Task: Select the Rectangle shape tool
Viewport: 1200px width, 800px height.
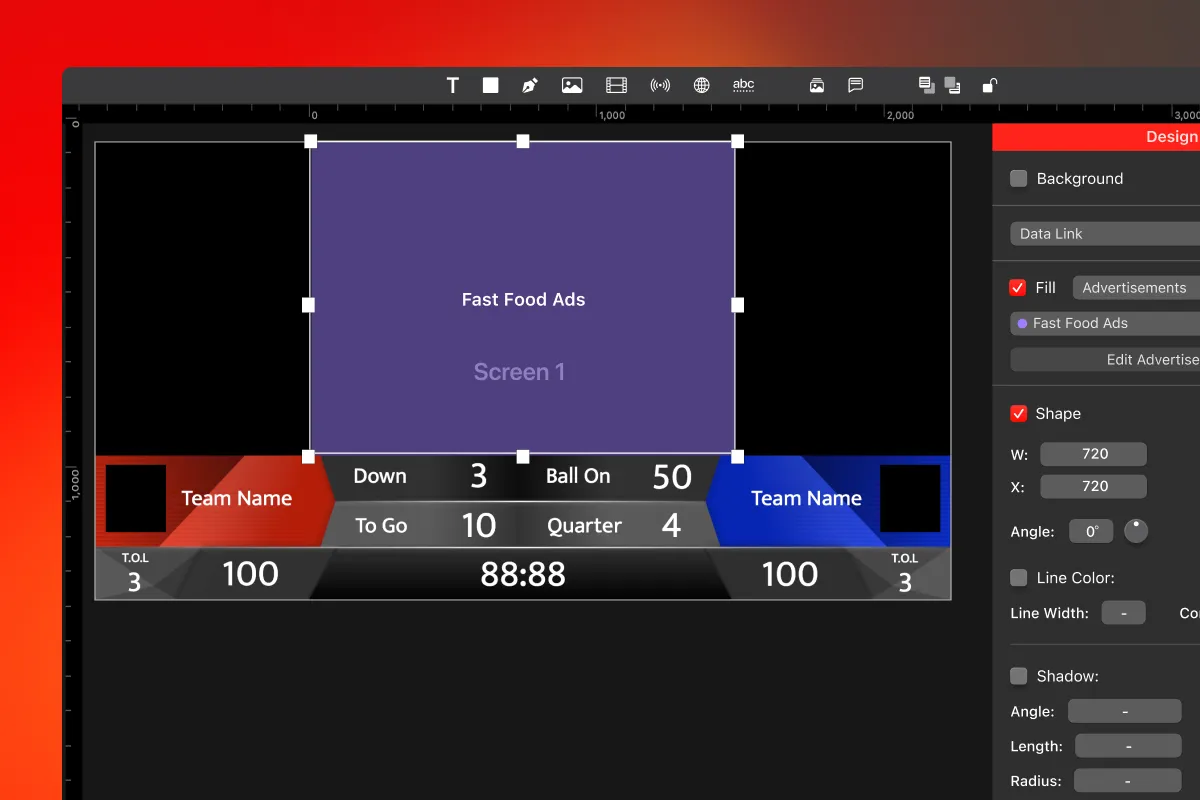Action: point(490,86)
